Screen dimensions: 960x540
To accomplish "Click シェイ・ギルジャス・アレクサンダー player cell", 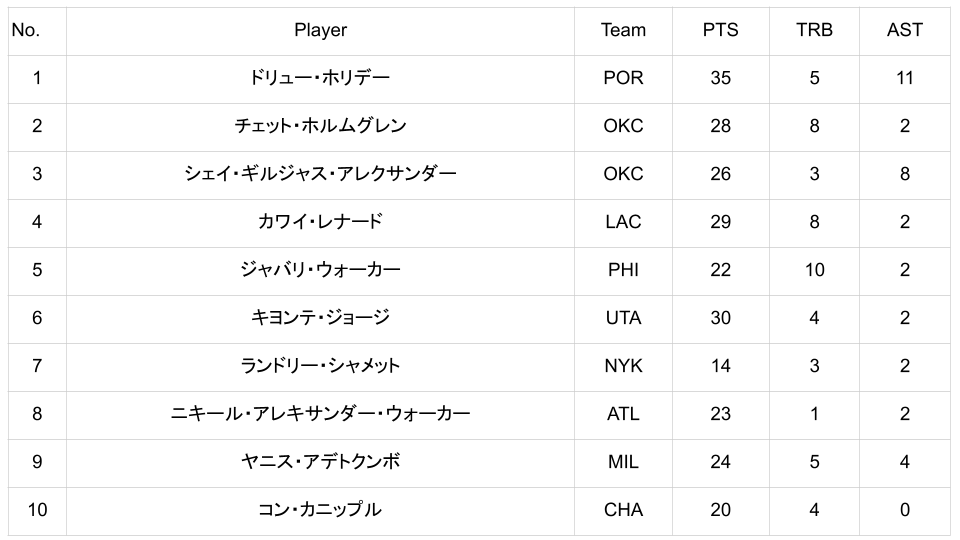I will [320, 174].
